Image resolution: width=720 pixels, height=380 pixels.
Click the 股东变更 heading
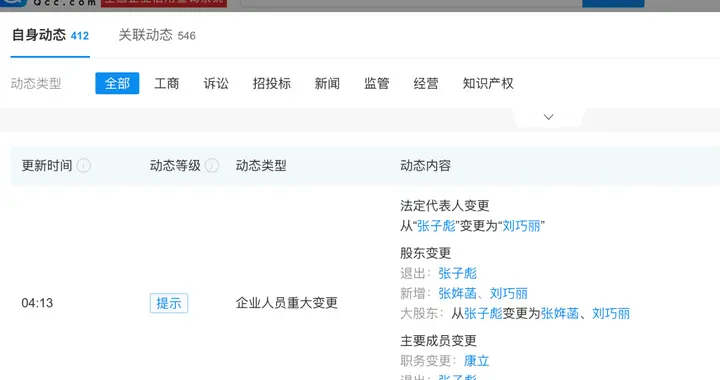tap(425, 253)
